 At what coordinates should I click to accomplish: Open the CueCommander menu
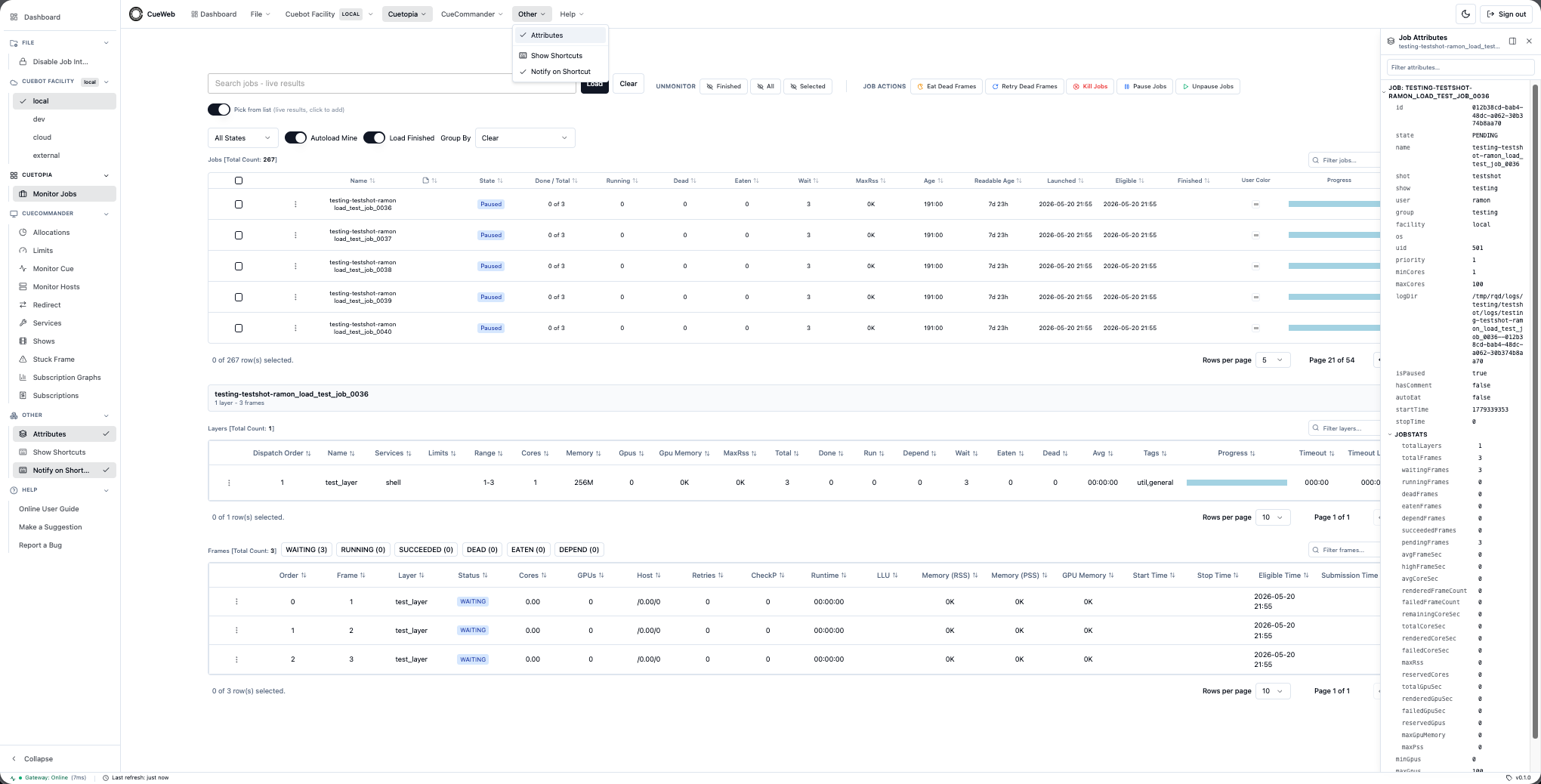(x=472, y=14)
